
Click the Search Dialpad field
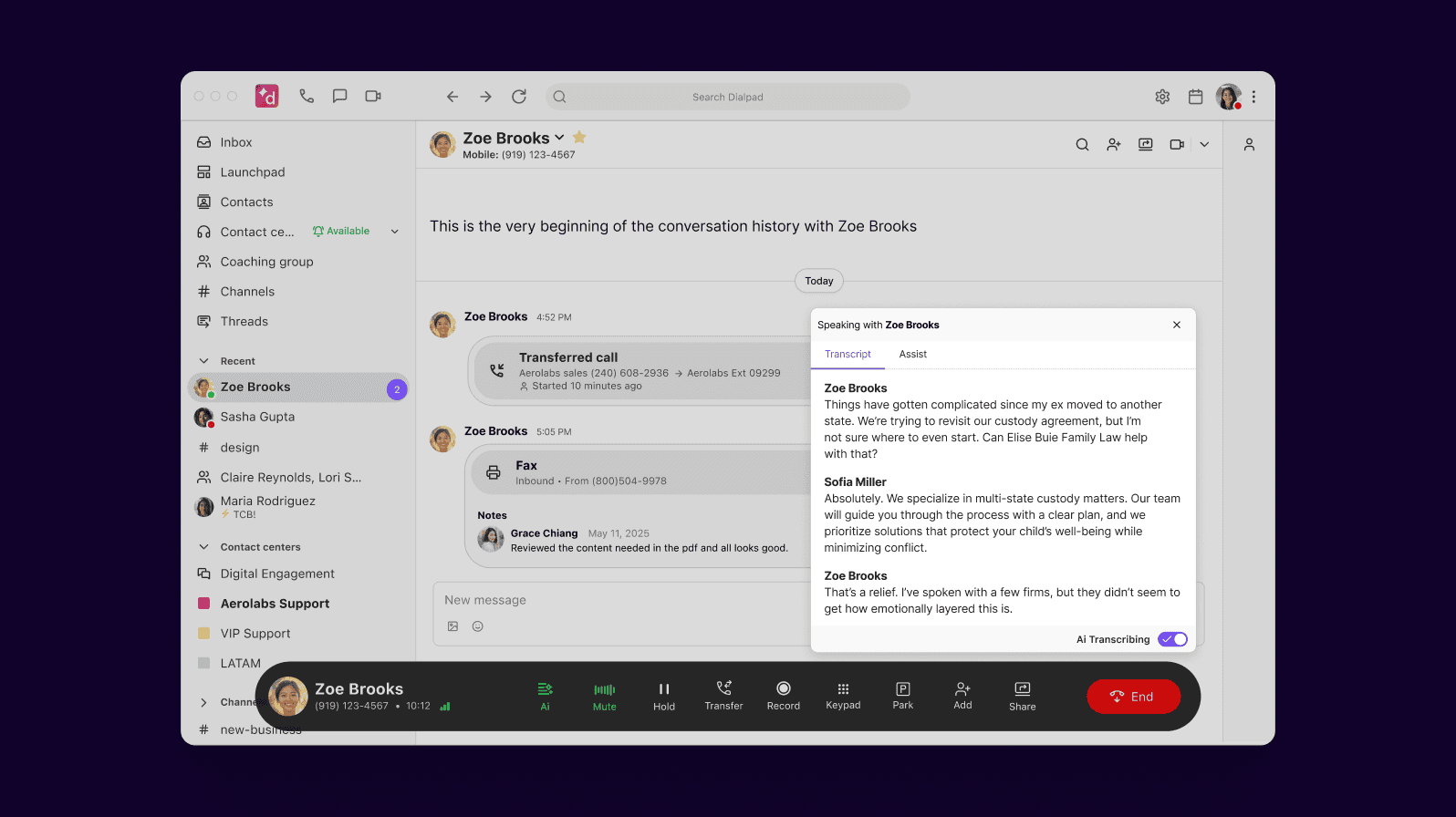point(727,97)
